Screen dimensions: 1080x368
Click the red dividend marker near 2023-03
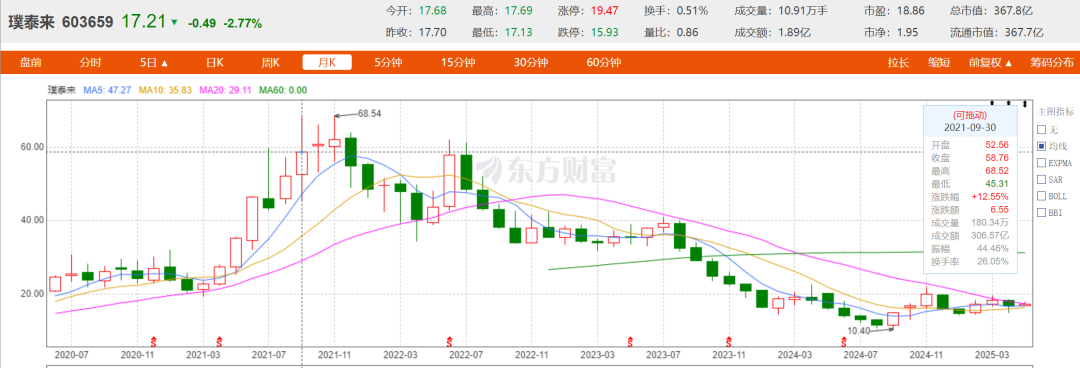(630, 341)
